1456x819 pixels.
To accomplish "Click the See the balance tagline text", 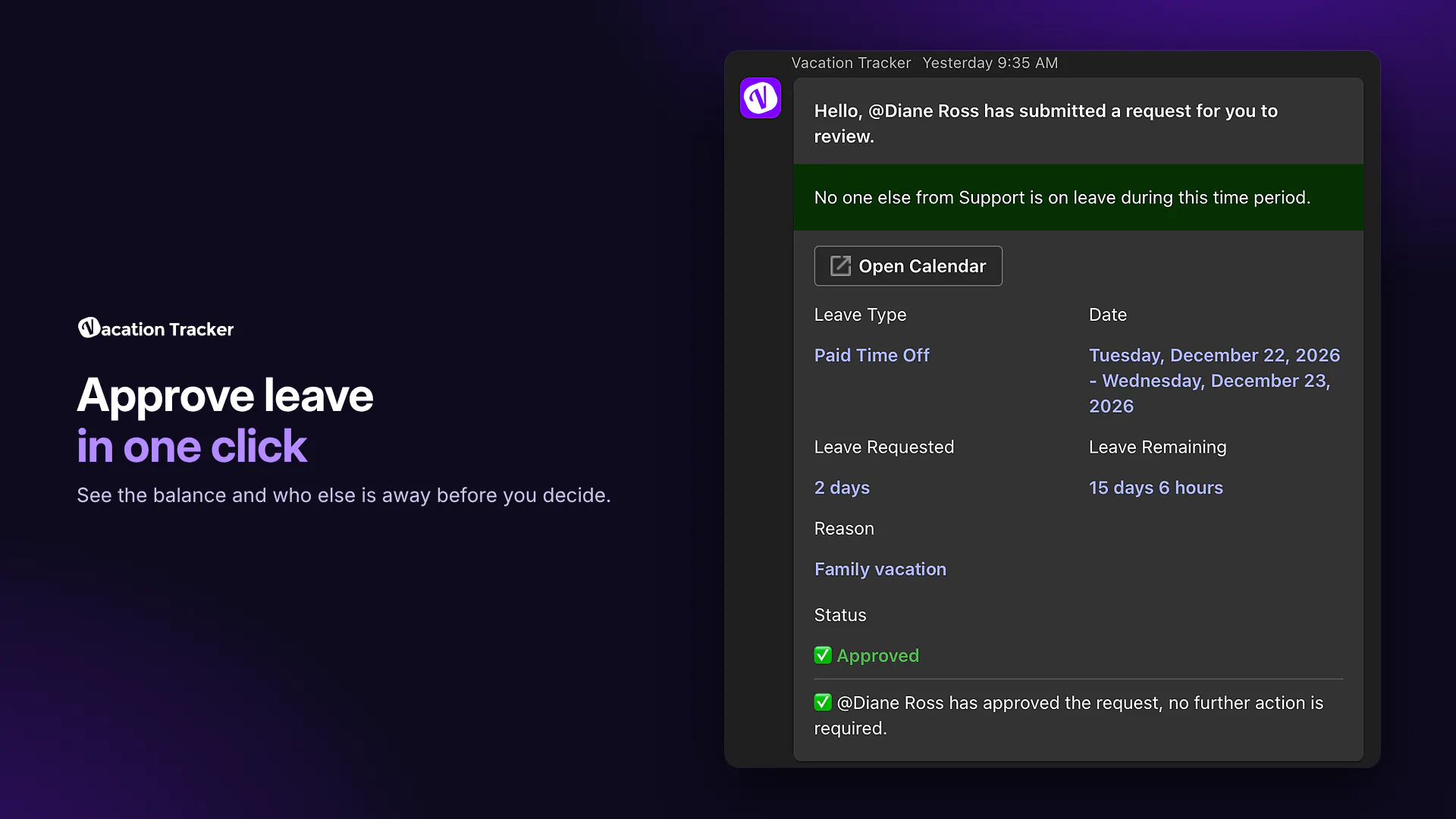I will pyautogui.click(x=344, y=495).
